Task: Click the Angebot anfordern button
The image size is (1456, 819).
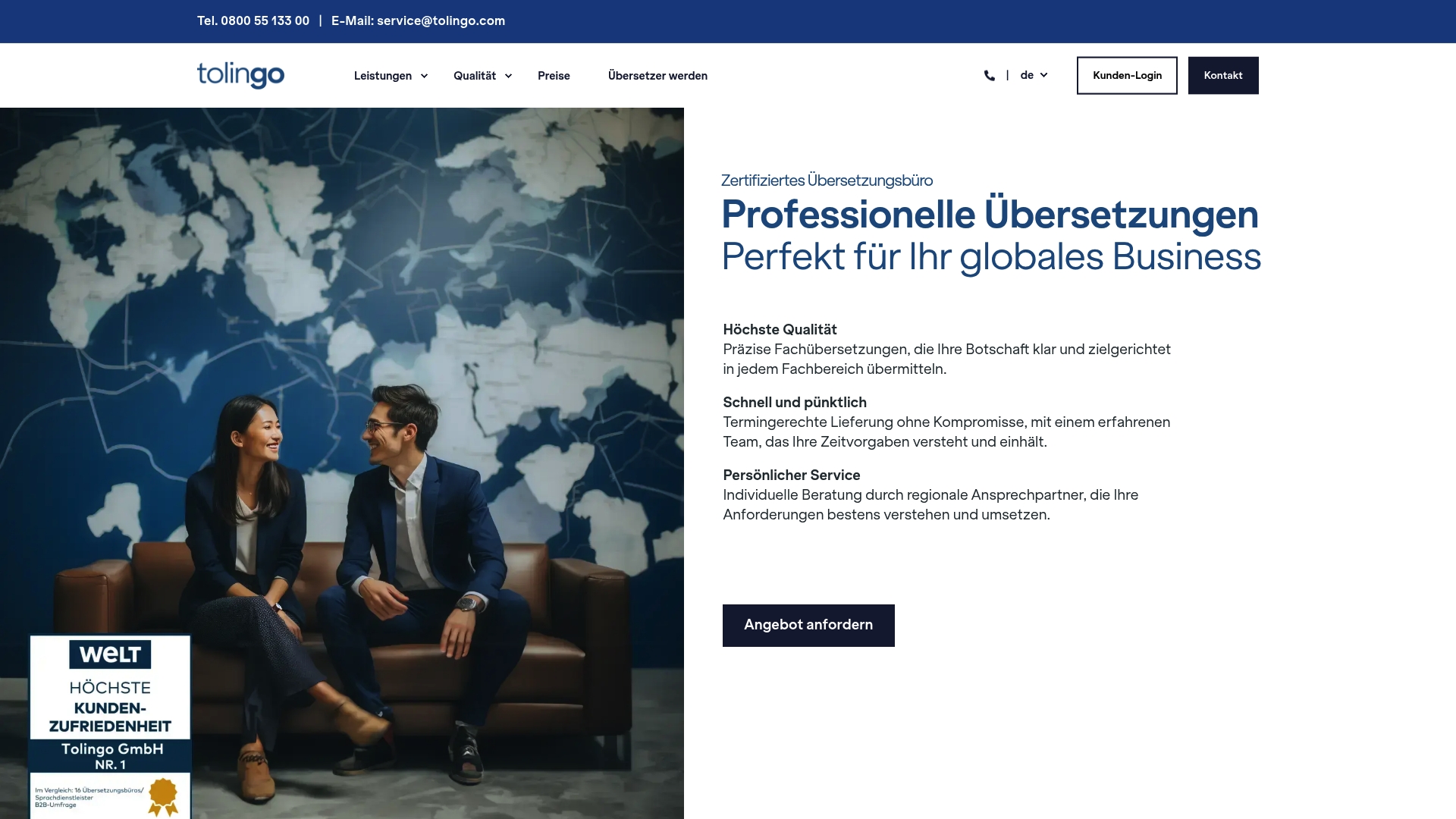Action: 808,625
